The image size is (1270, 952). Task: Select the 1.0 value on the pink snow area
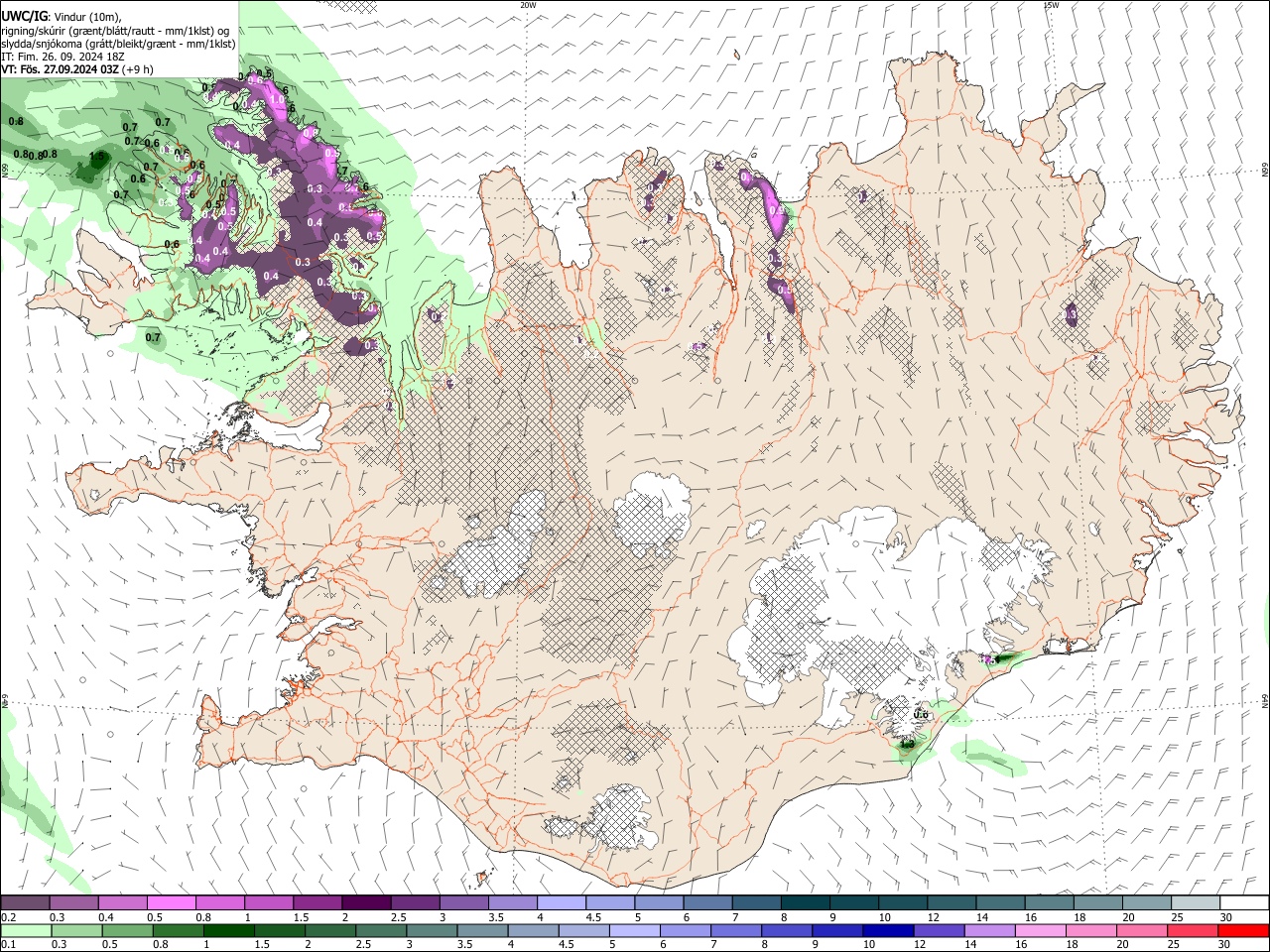click(279, 100)
